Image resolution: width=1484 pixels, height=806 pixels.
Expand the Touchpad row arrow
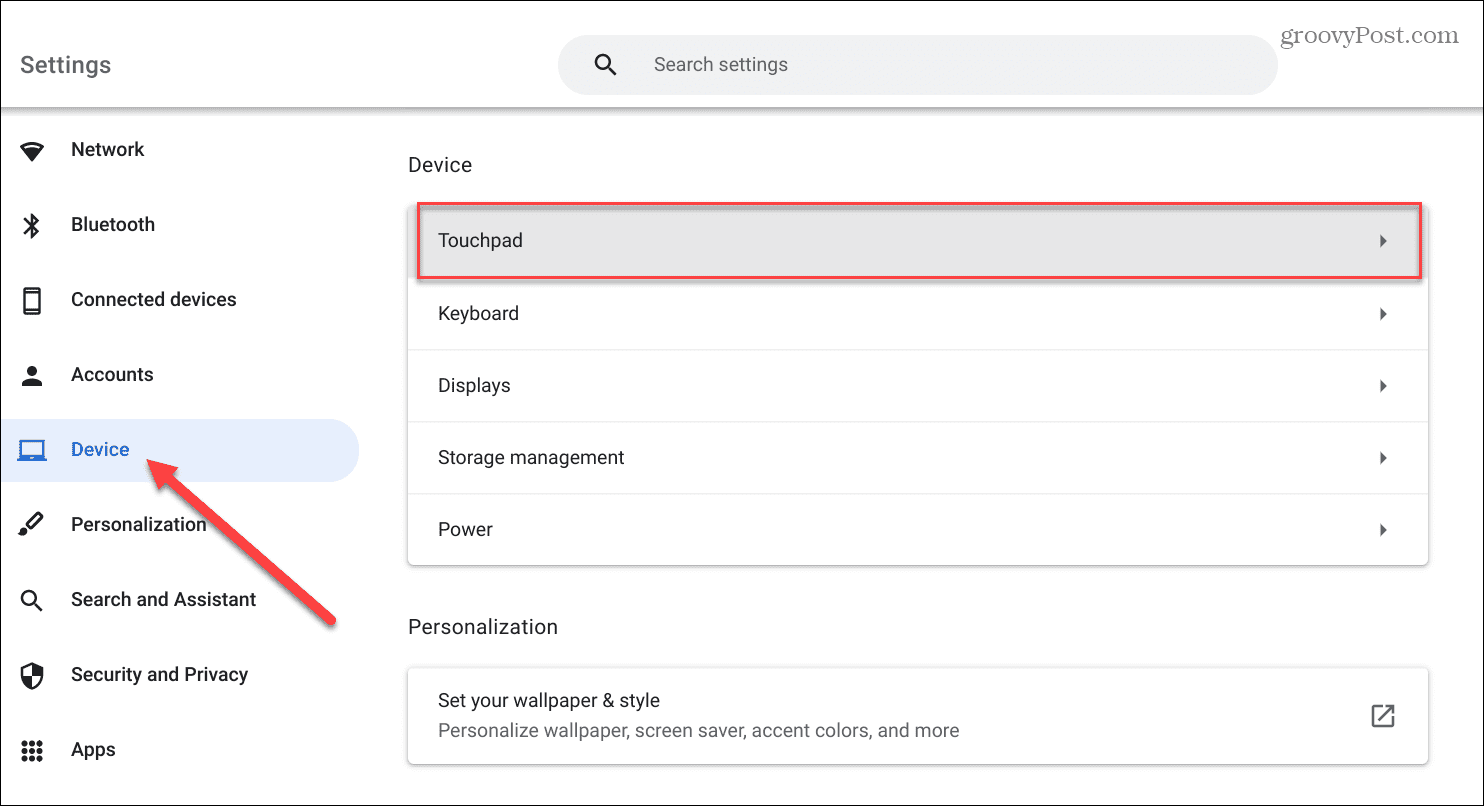click(x=1383, y=241)
